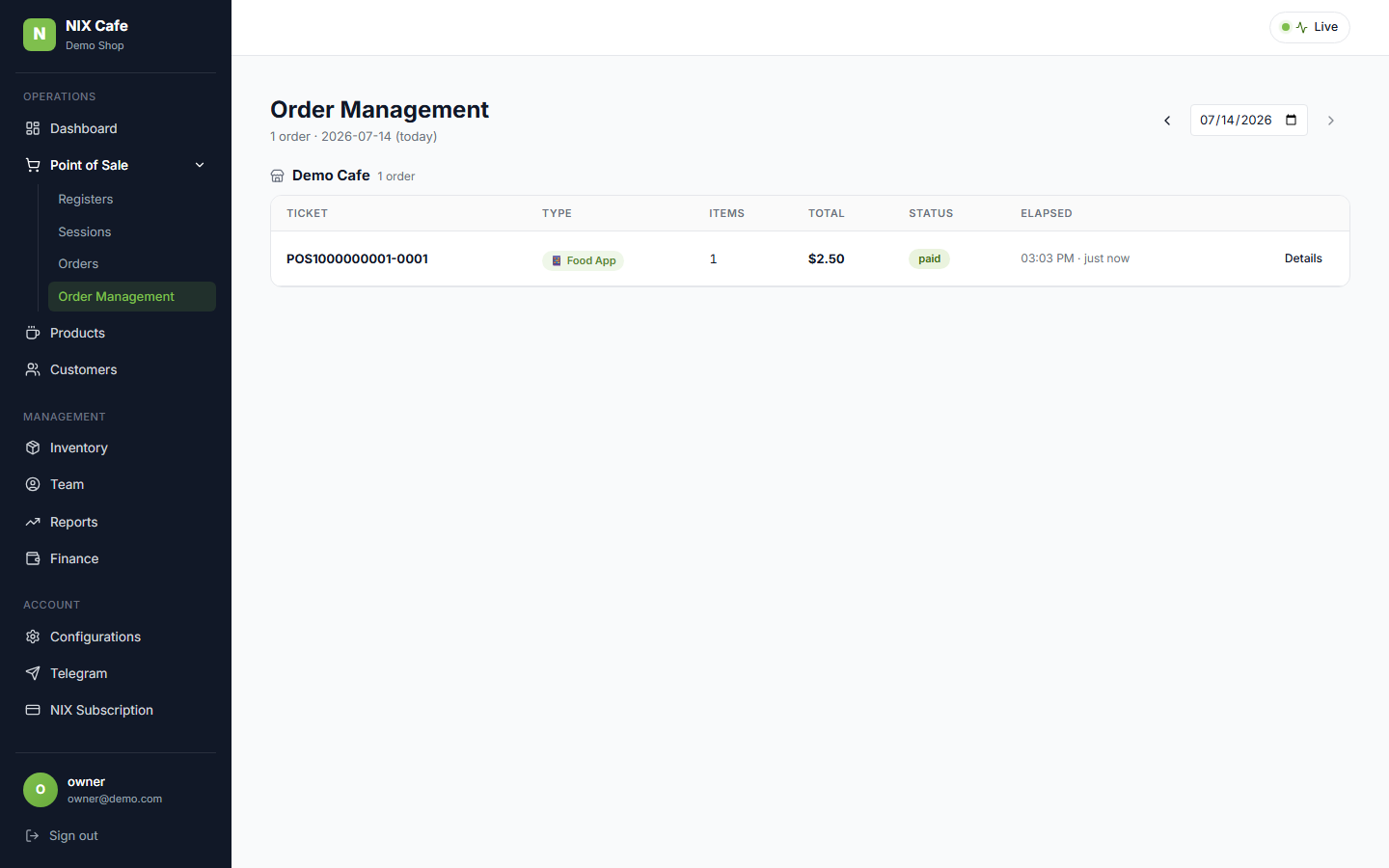Open the Customers page
The height and width of the screenshot is (868, 1389).
(116, 369)
